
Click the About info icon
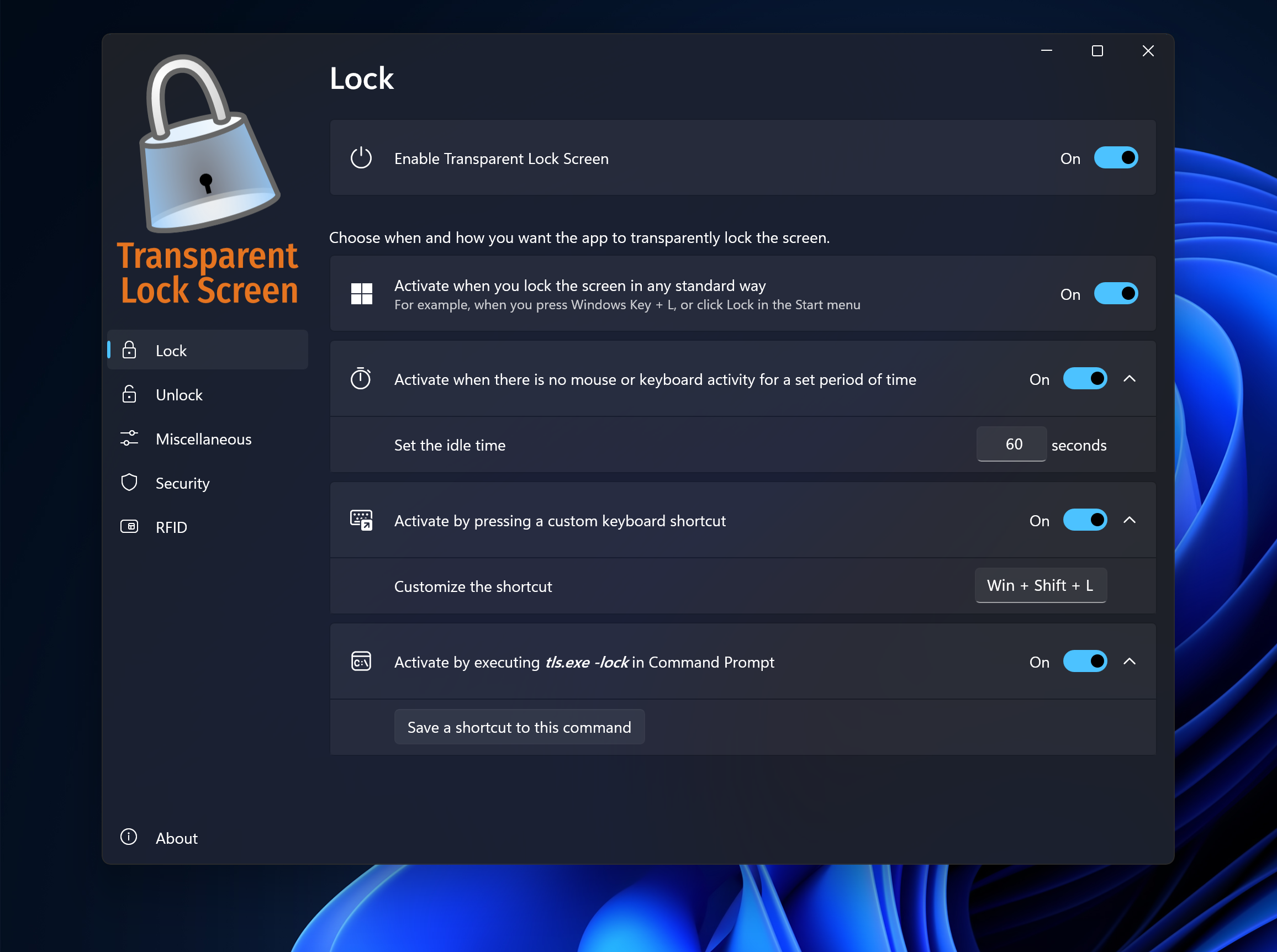point(128,837)
